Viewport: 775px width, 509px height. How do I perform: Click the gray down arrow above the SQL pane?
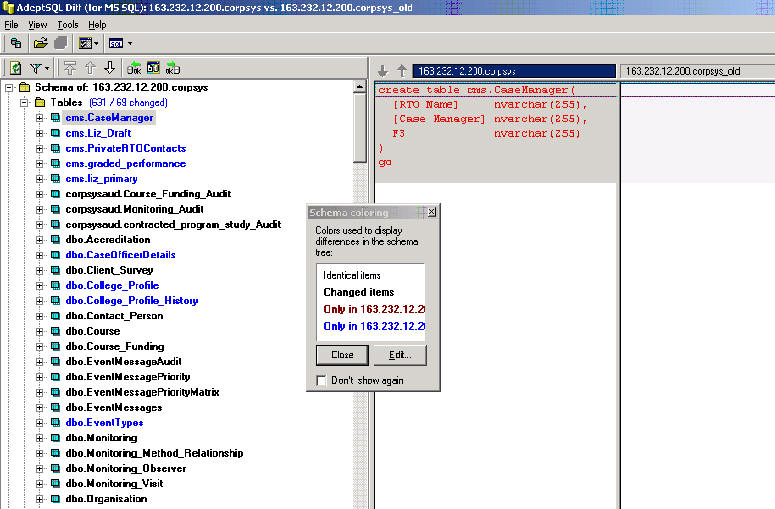point(383,71)
